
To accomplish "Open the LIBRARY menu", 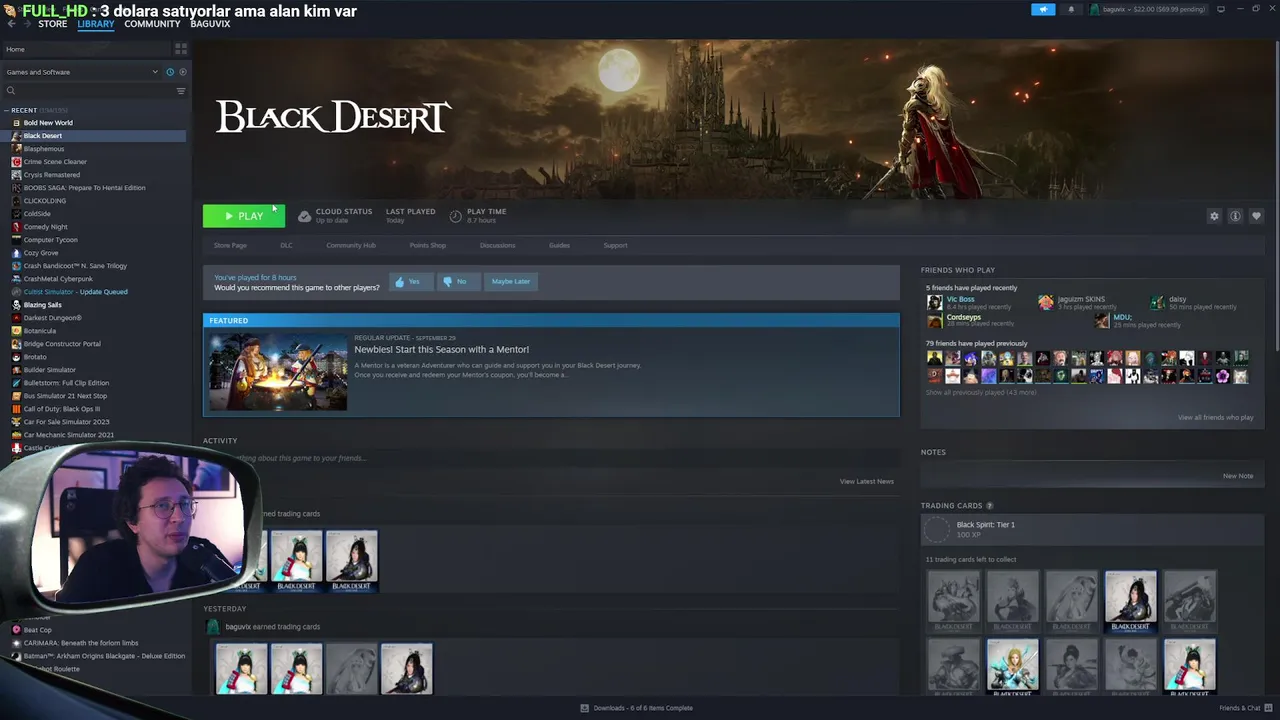I will coord(96,24).
